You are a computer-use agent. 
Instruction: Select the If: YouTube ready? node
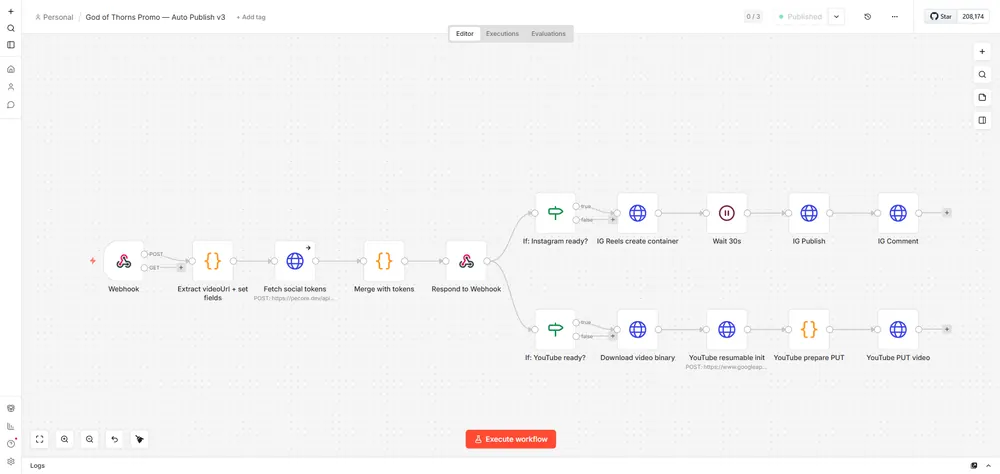(555, 329)
